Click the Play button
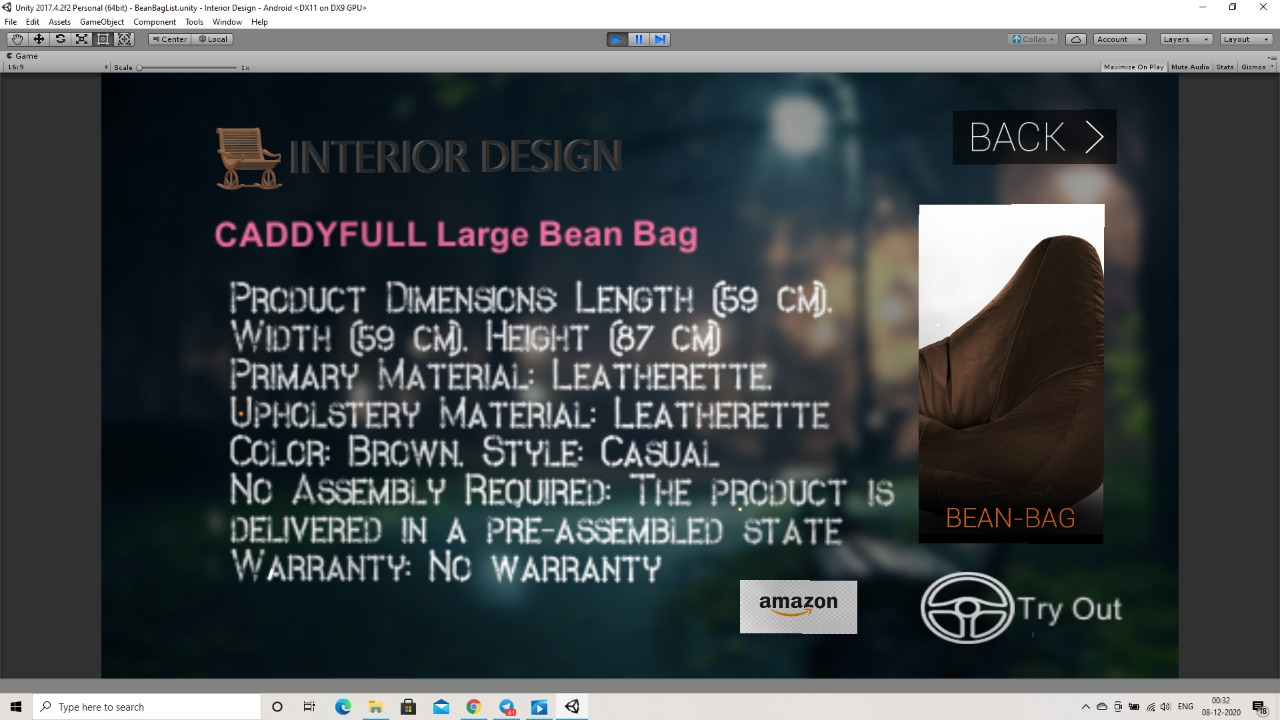This screenshot has width=1280, height=720. (616, 39)
